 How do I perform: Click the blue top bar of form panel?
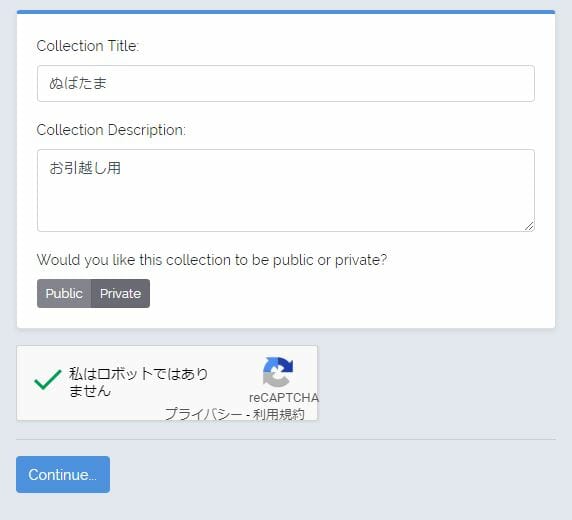coord(286,12)
